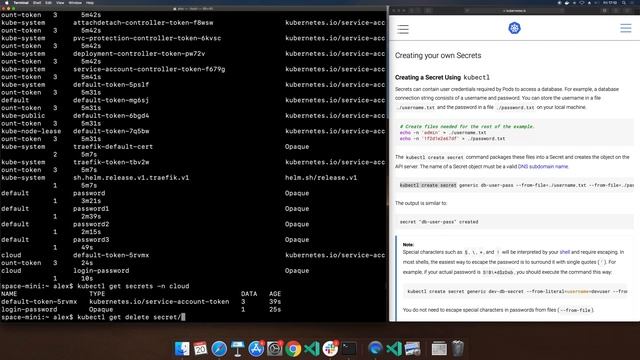
Task: Open Calendar from the Dock
Action: (x=200, y=349)
